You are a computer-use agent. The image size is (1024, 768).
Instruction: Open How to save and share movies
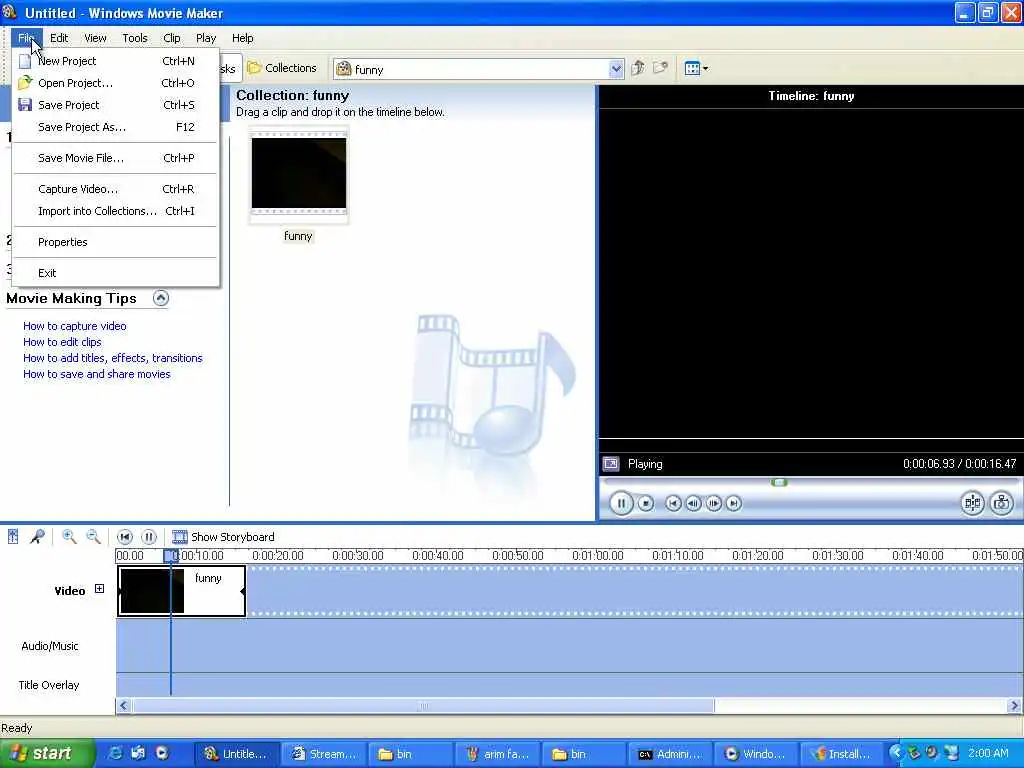(97, 374)
